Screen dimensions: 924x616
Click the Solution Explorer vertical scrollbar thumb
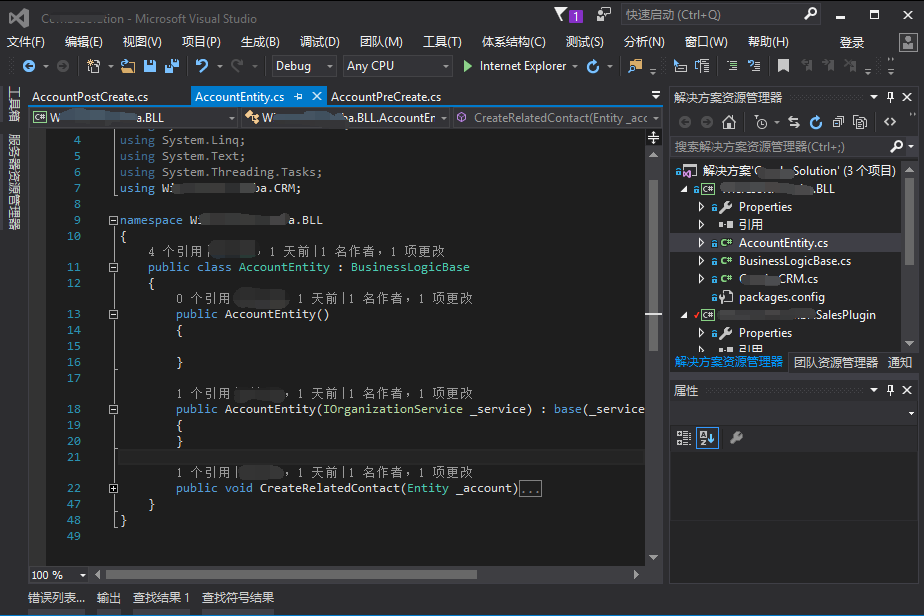(x=909, y=220)
